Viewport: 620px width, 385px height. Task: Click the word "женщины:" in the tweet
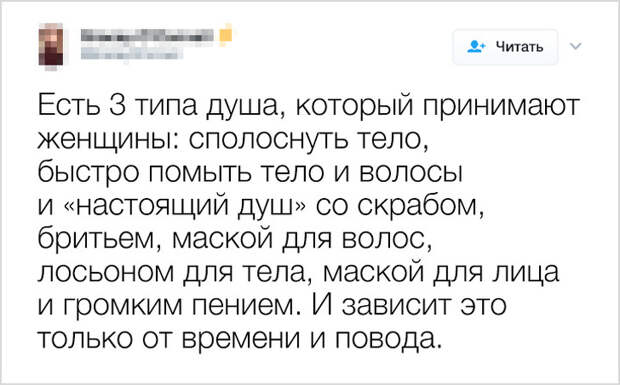click(108, 140)
